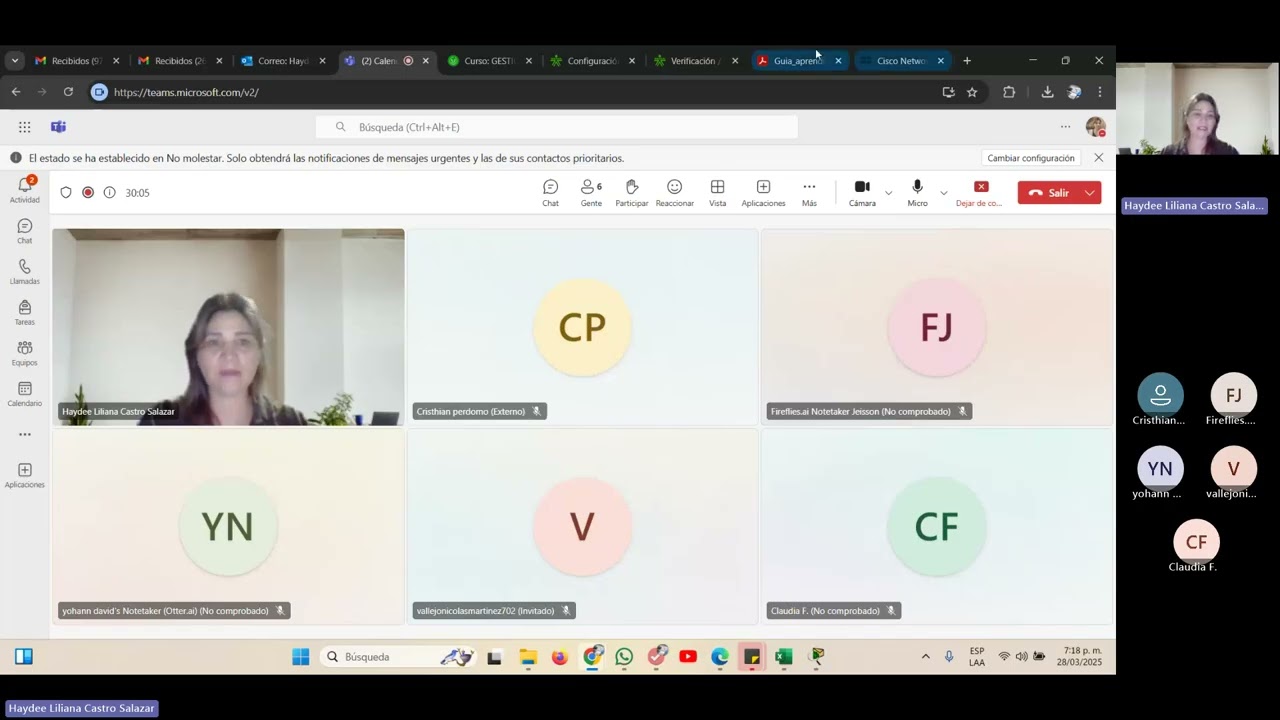Viewport: 1280px width, 720px height.
Task: Click the meeting security shield icon
Action: 66,193
